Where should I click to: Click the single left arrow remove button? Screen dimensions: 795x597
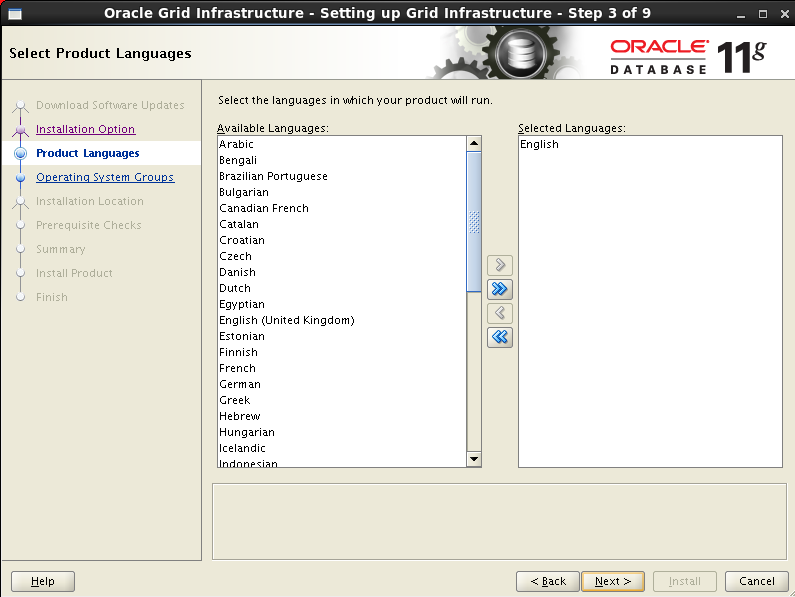click(x=499, y=313)
